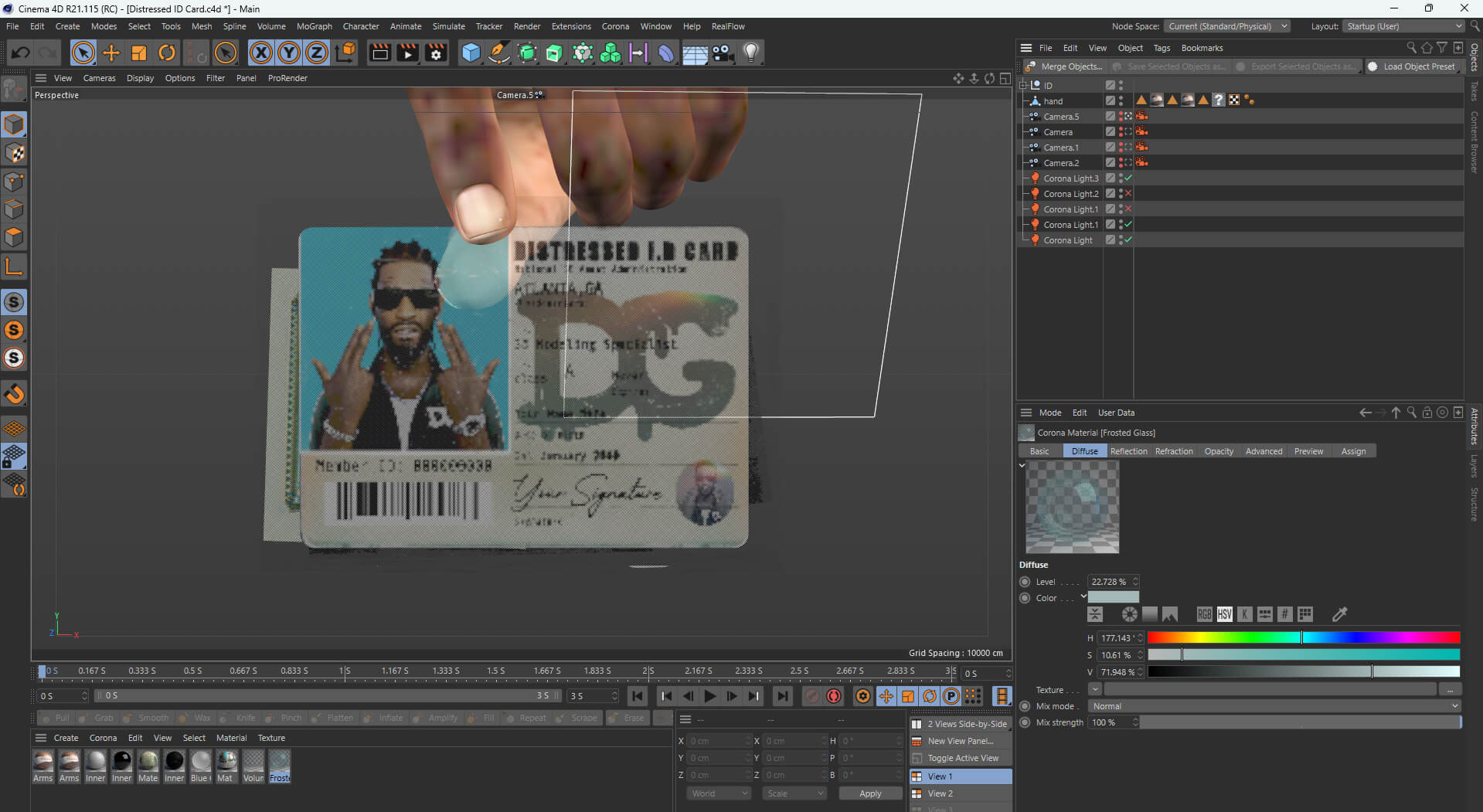Image resolution: width=1483 pixels, height=812 pixels.
Task: Click the Apply coordinates button
Action: coord(870,793)
